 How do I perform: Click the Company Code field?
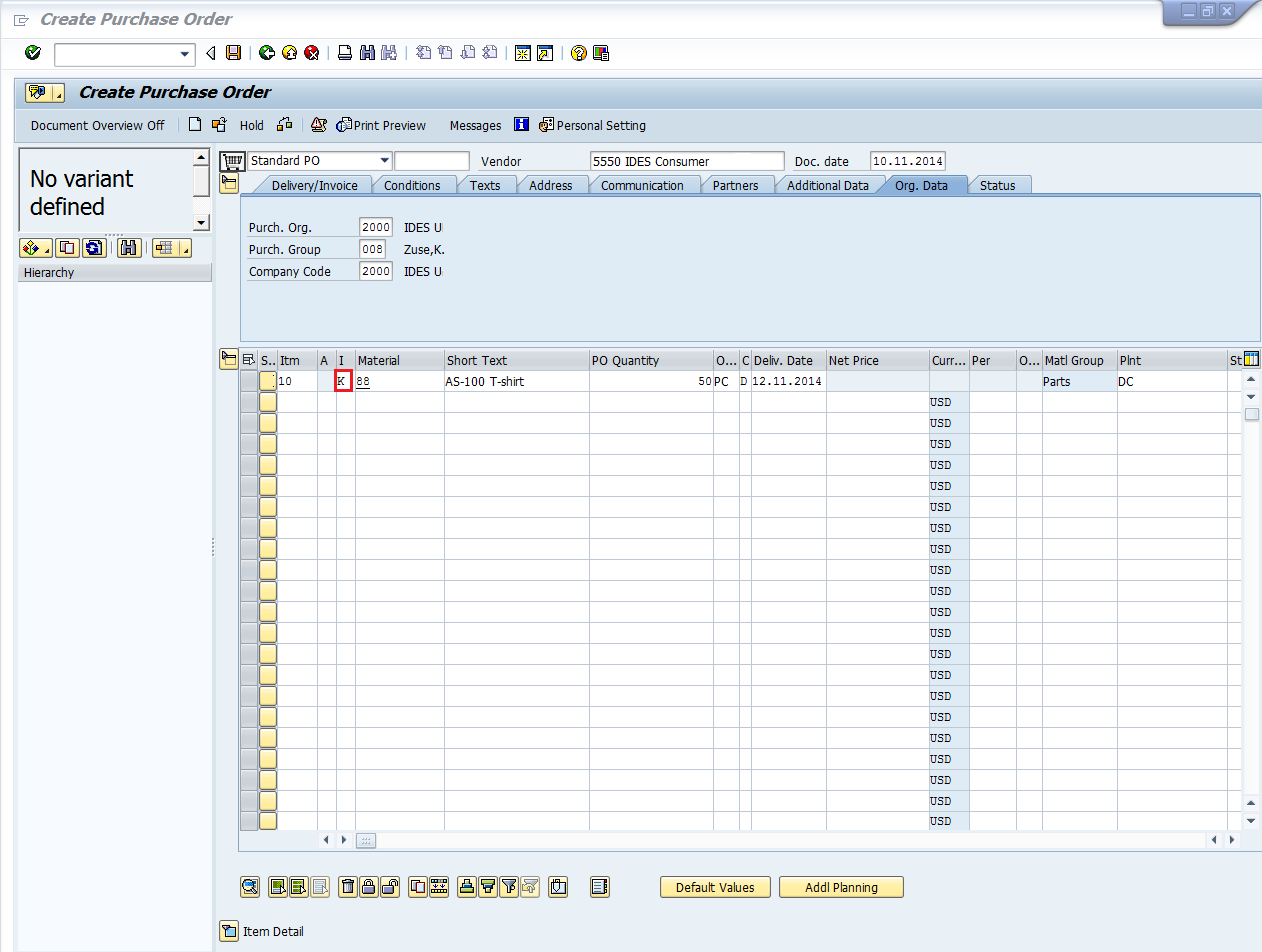pyautogui.click(x=376, y=271)
